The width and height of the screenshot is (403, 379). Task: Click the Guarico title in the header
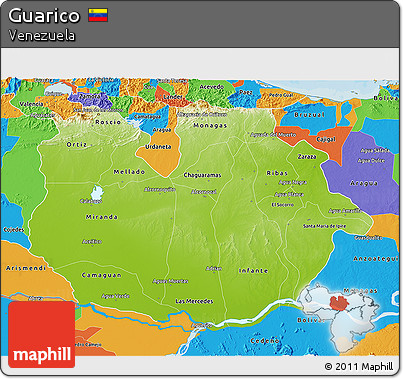tap(44, 15)
